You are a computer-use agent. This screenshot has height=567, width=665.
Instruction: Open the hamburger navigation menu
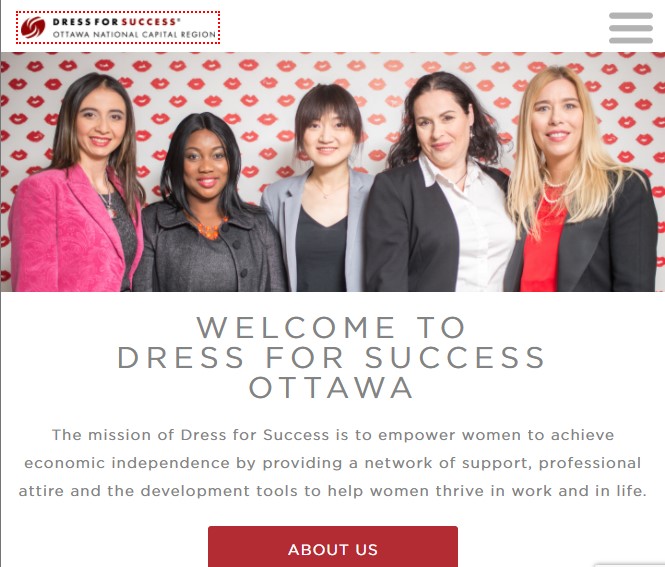tap(631, 28)
